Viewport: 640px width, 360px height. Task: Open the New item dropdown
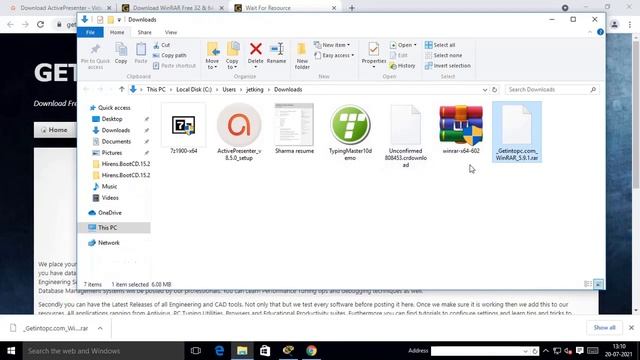click(332, 45)
